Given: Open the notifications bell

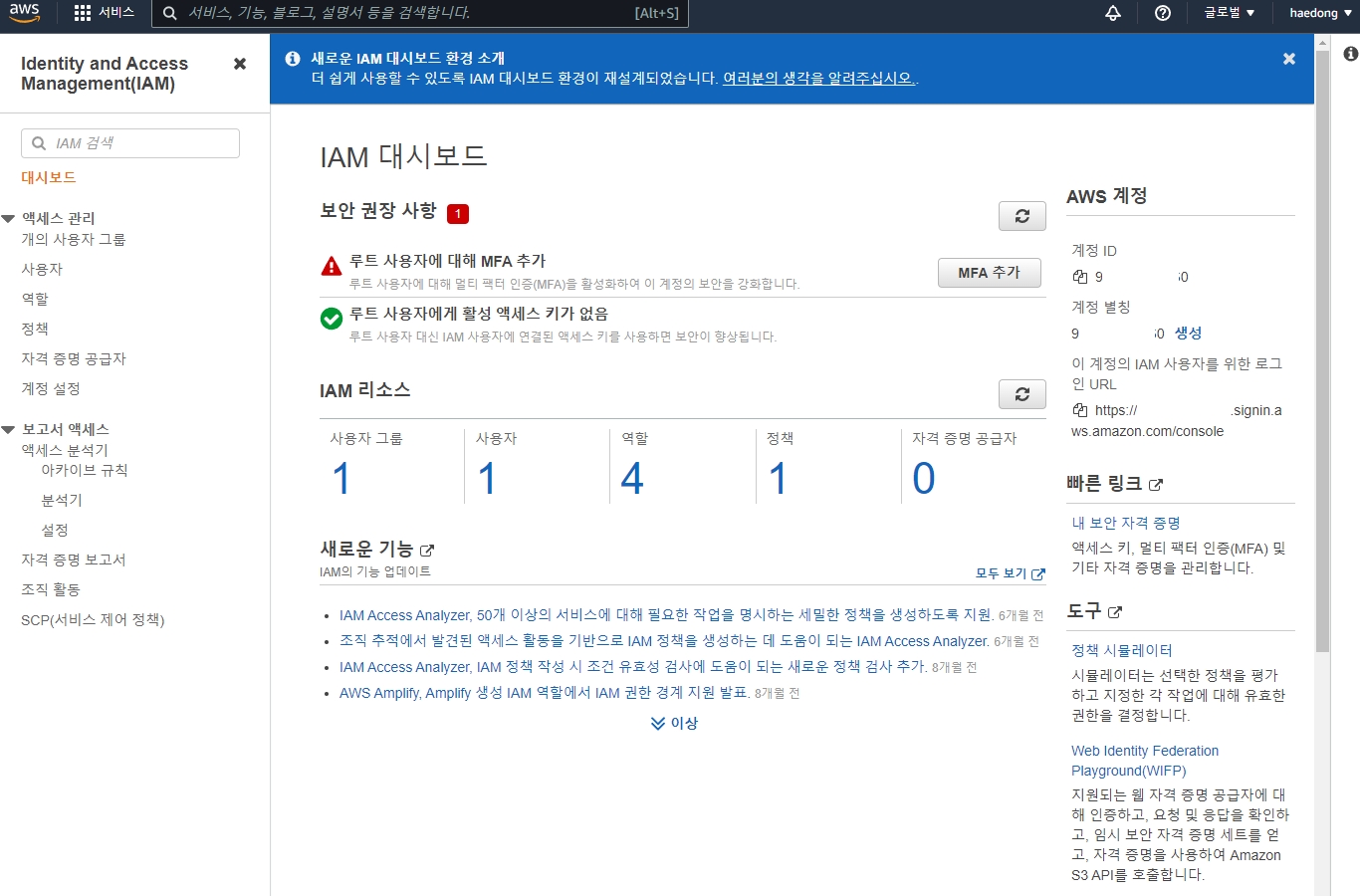Looking at the screenshot, I should 1113,13.
